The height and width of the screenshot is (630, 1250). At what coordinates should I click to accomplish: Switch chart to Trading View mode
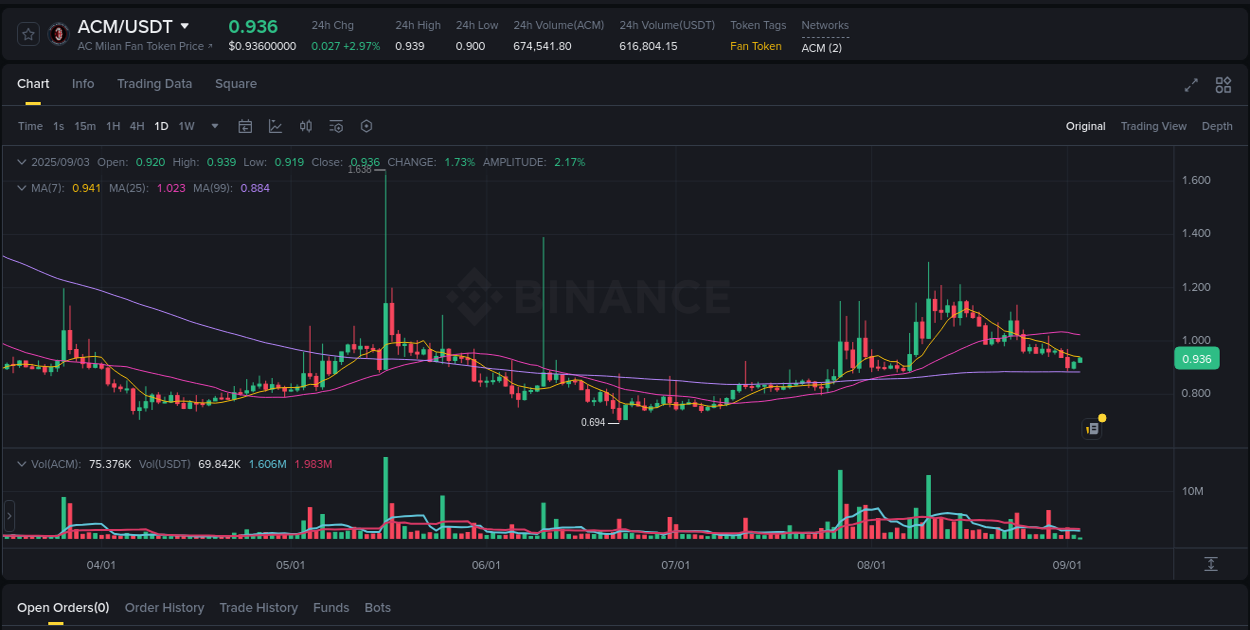click(x=1154, y=126)
